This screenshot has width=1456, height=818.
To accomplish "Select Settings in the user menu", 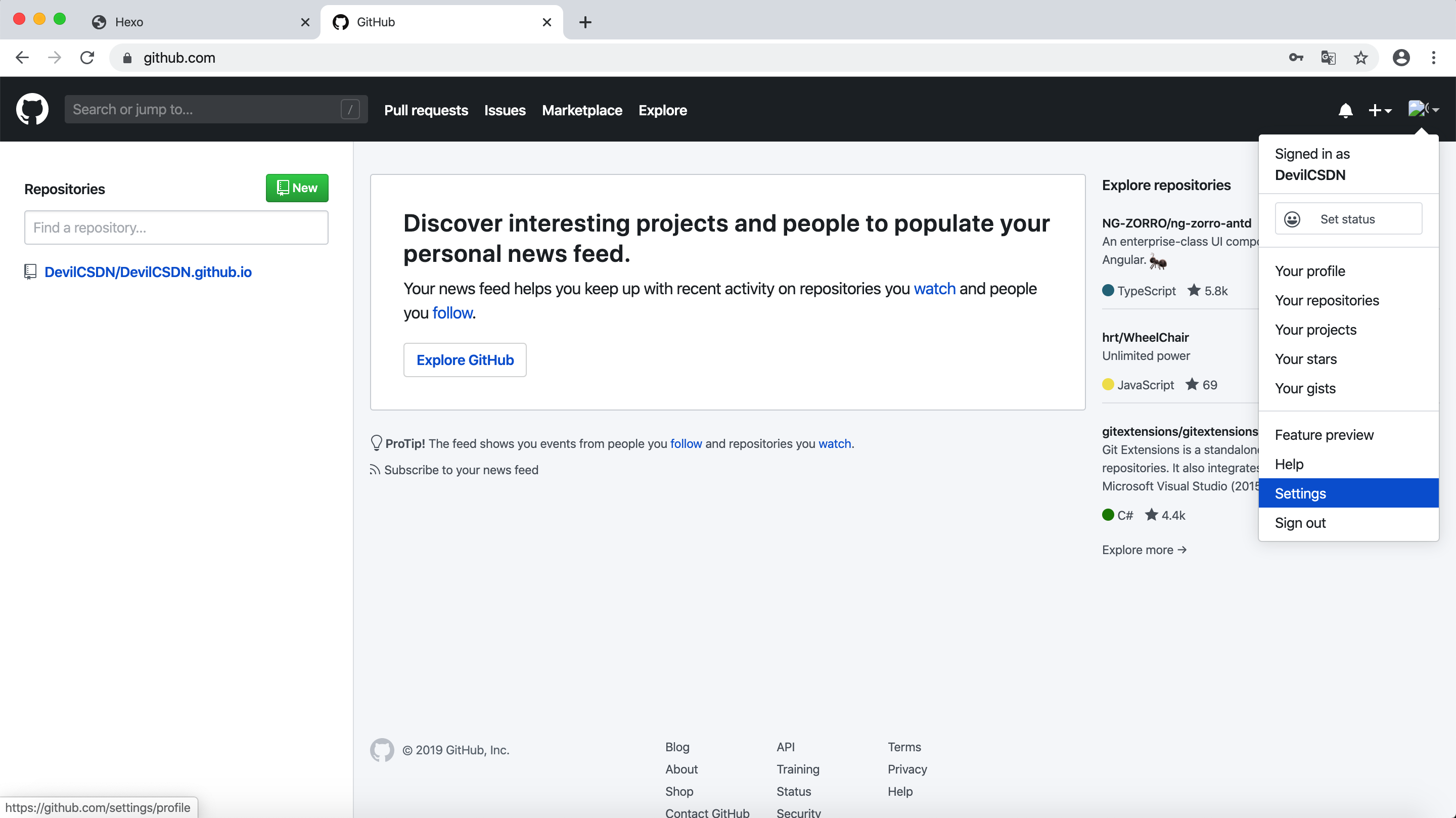I will tap(1300, 493).
